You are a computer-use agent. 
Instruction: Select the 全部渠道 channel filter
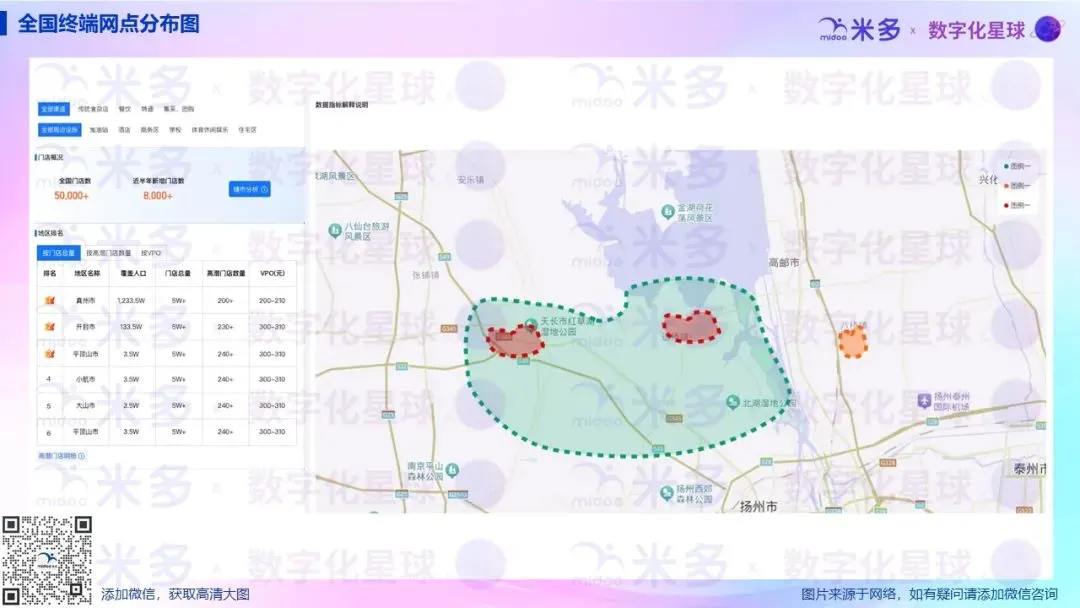pos(53,109)
